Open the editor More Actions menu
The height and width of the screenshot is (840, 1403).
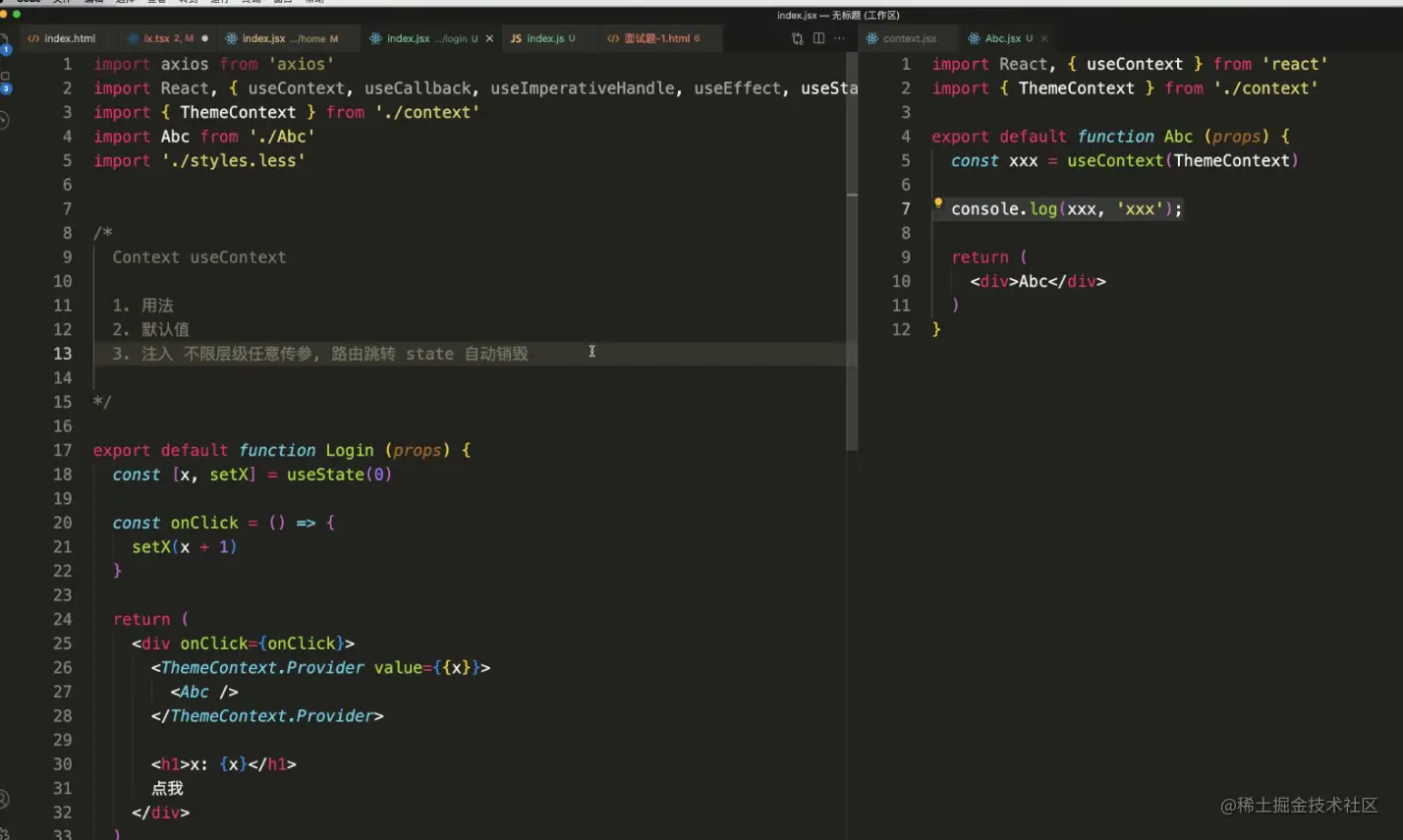[x=839, y=38]
